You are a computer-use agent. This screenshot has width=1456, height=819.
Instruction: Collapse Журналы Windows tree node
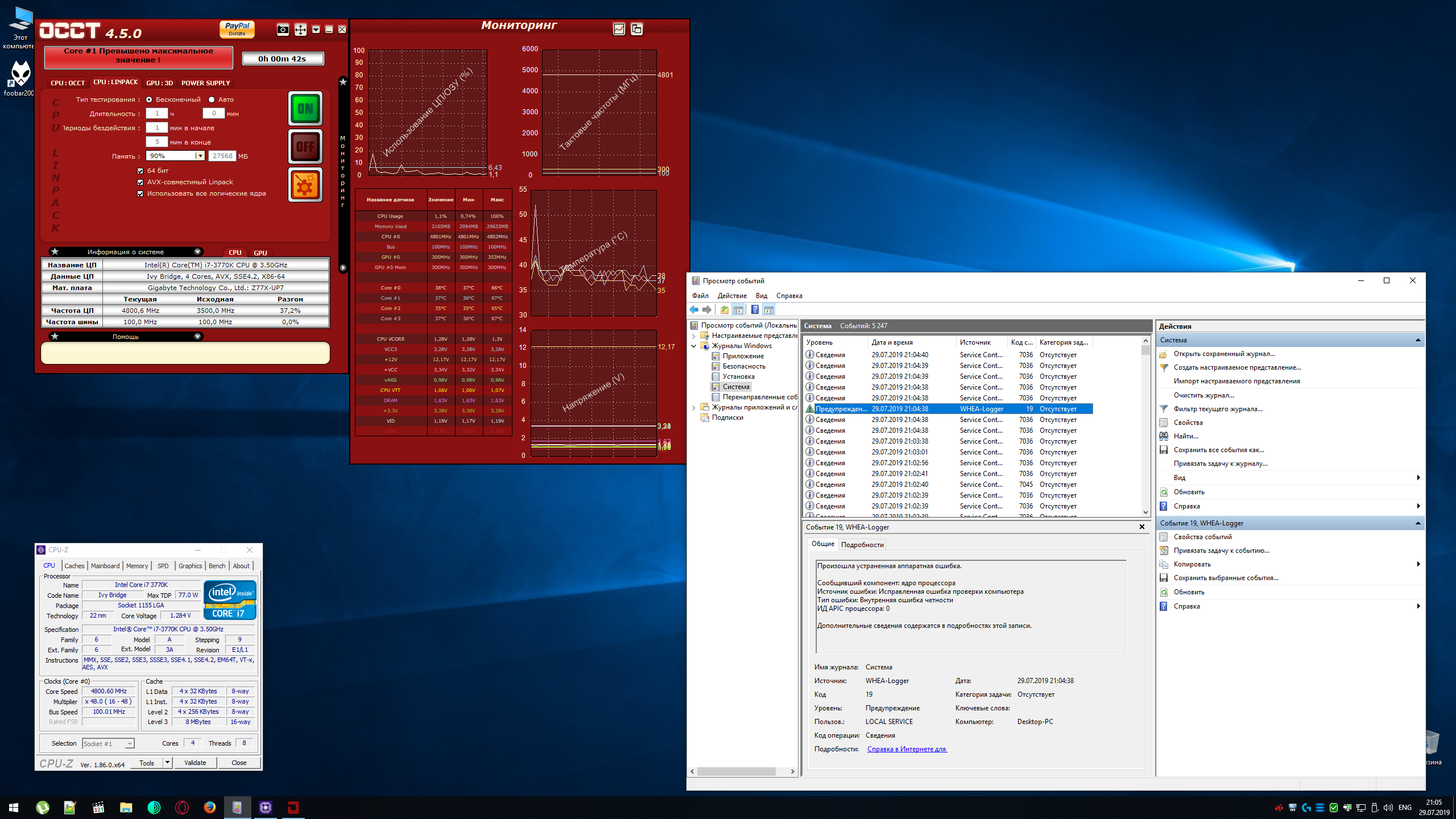coord(694,346)
